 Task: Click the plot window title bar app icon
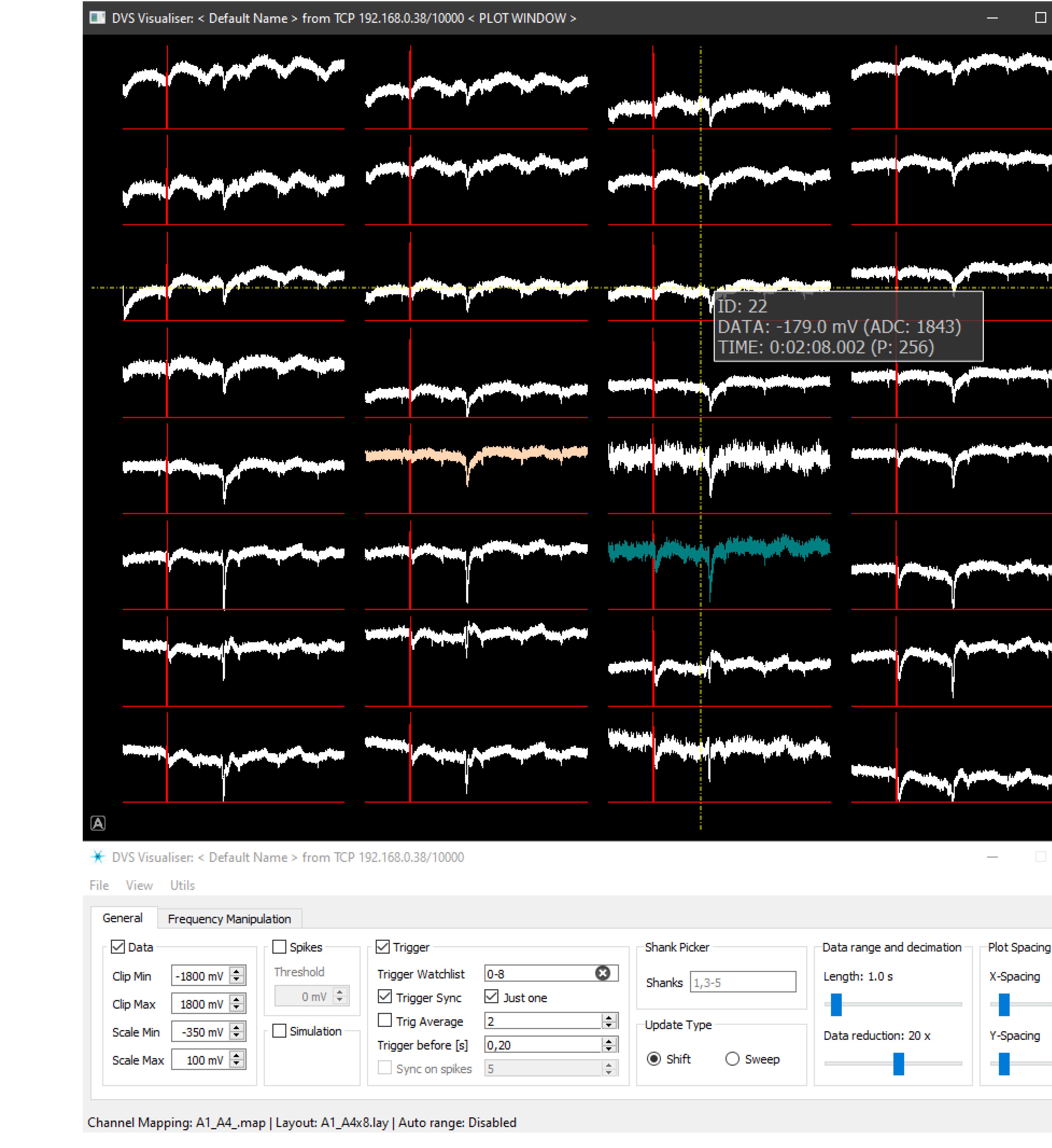point(97,18)
